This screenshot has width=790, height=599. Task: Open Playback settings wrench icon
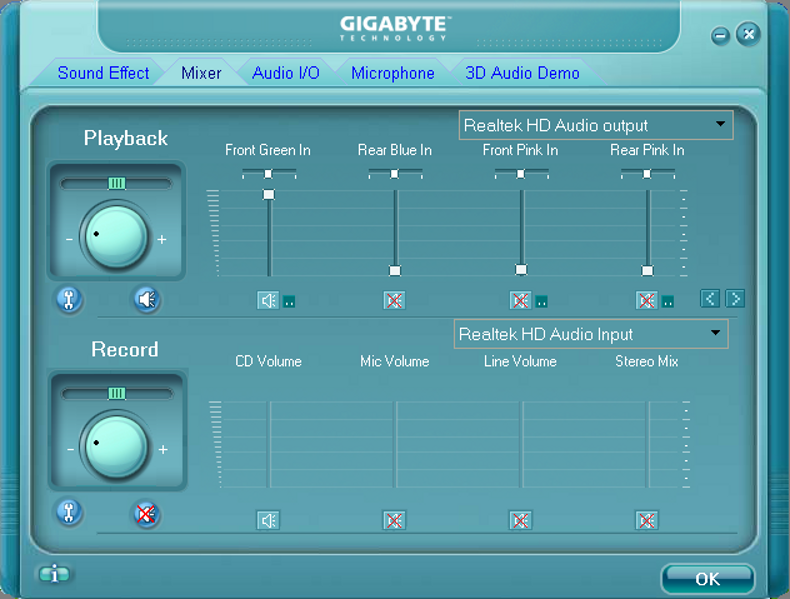(69, 300)
